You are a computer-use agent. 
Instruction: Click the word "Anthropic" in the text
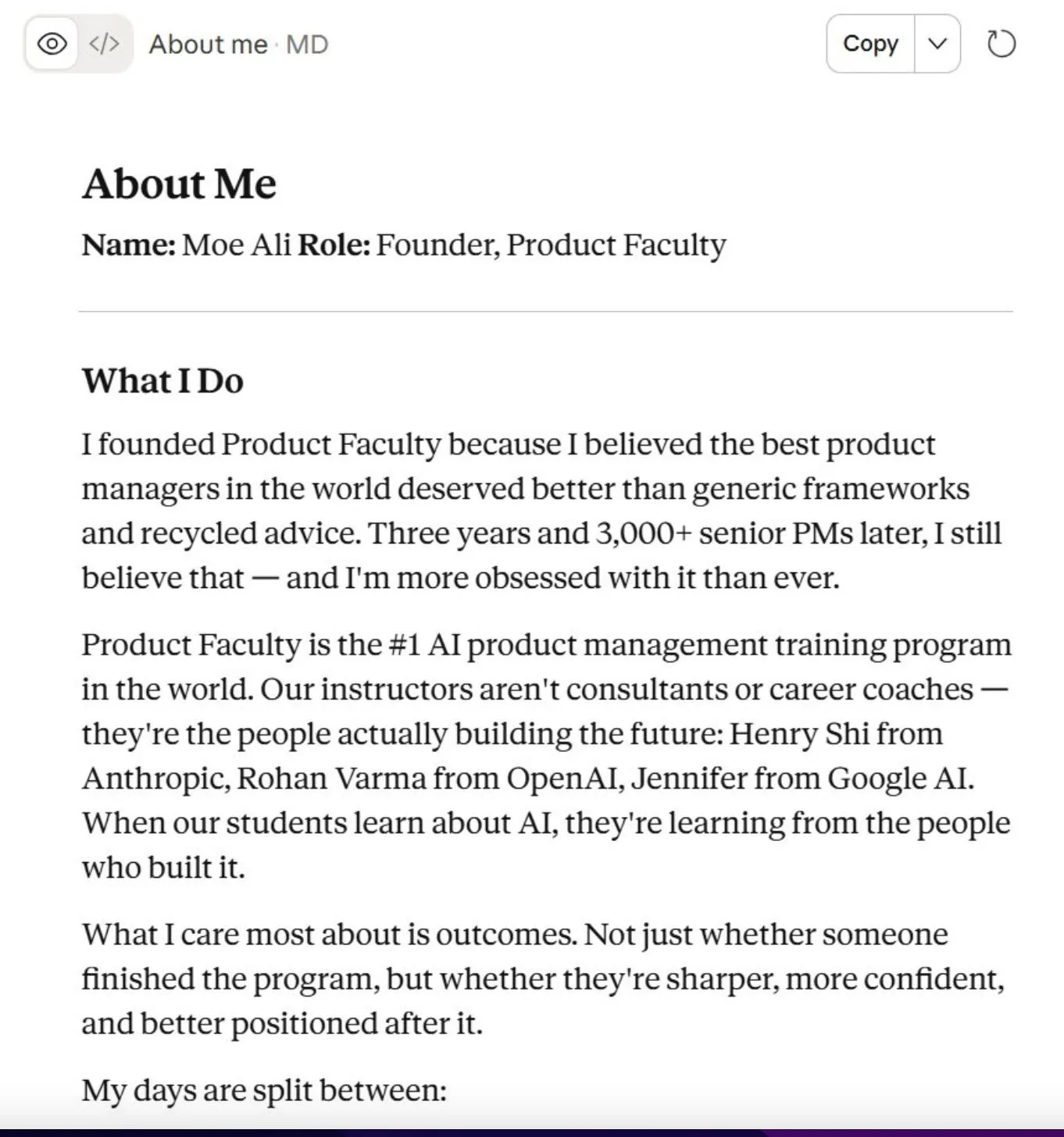pyautogui.click(x=155, y=779)
